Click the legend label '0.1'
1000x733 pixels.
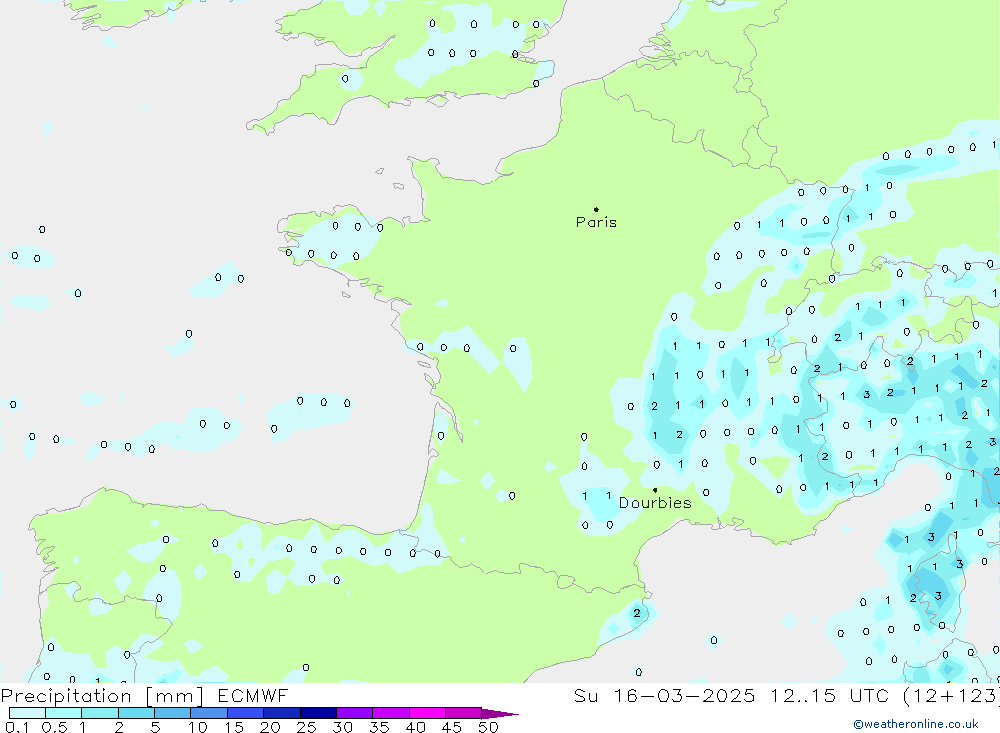(x=17, y=727)
